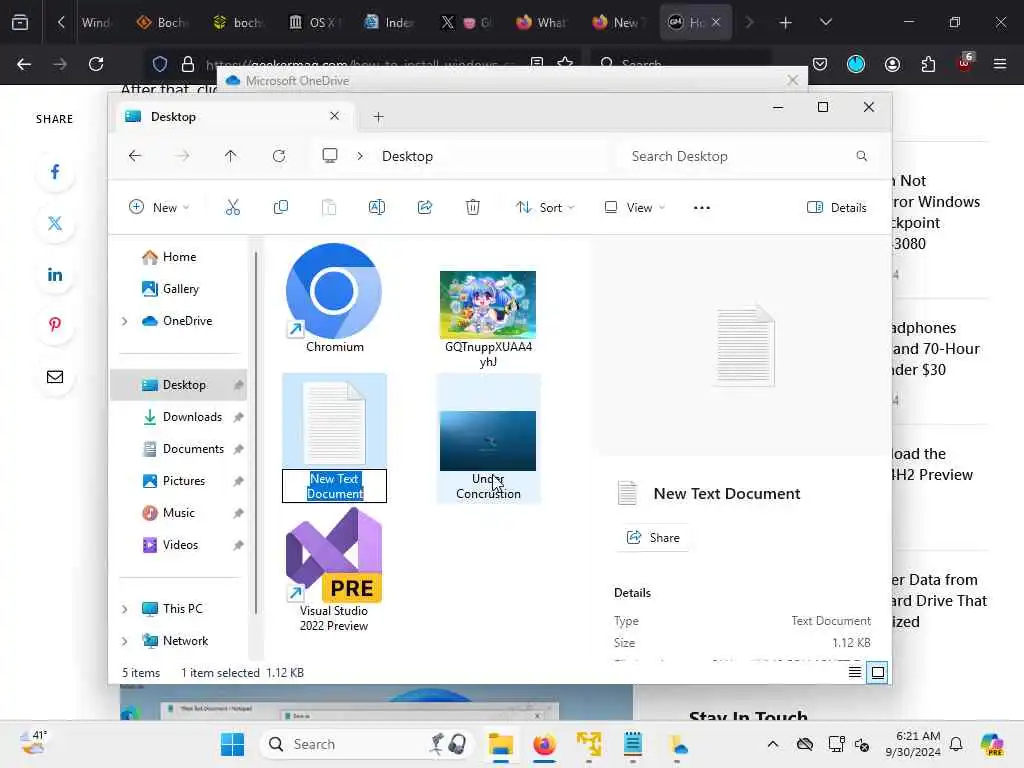Click the Copy icon in Explorer toolbar
The width and height of the screenshot is (1024, 768).
[x=281, y=208]
